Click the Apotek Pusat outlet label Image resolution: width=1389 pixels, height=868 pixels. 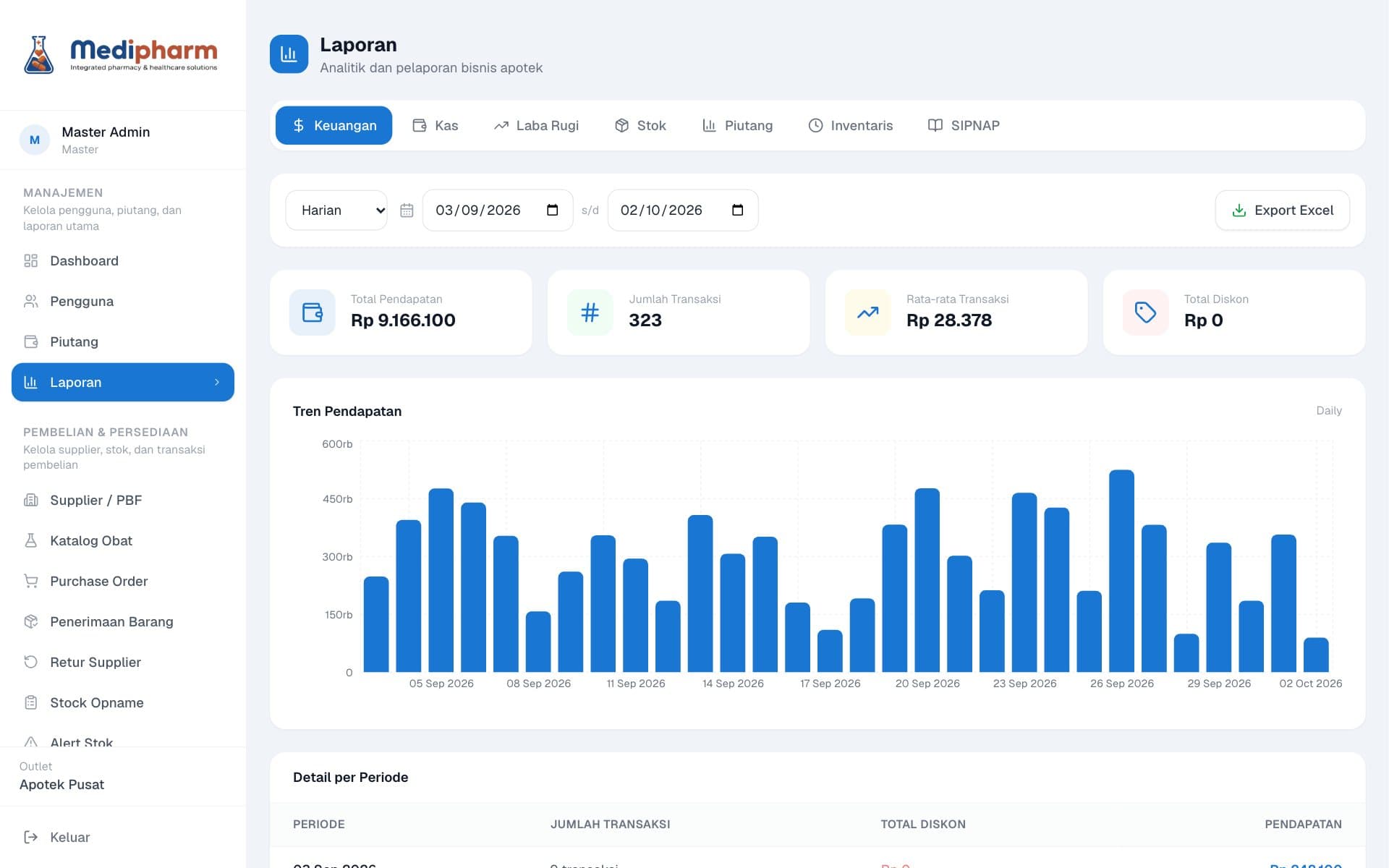click(x=61, y=785)
